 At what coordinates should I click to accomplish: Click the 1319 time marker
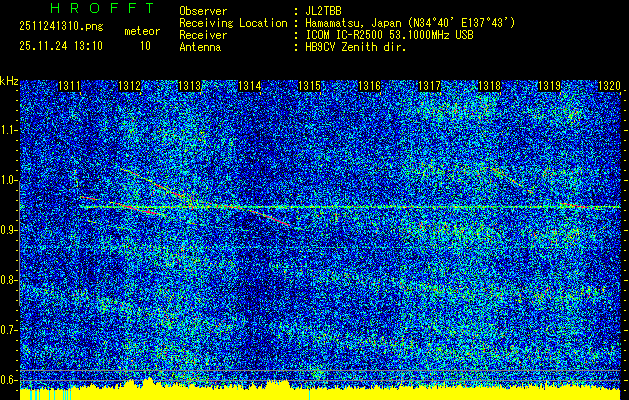pos(549,87)
